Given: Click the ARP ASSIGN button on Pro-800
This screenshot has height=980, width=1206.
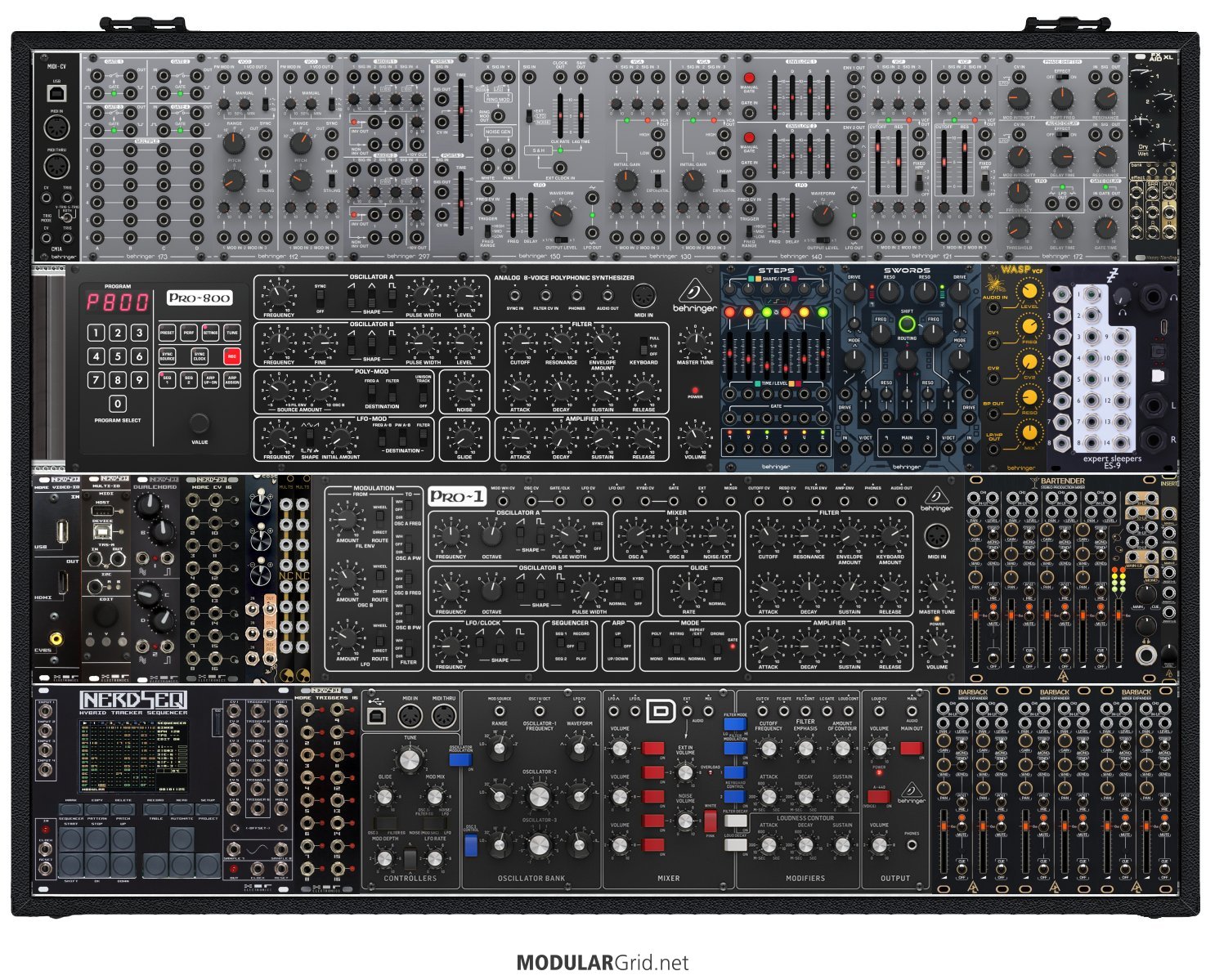Looking at the screenshot, I should pos(232,380).
